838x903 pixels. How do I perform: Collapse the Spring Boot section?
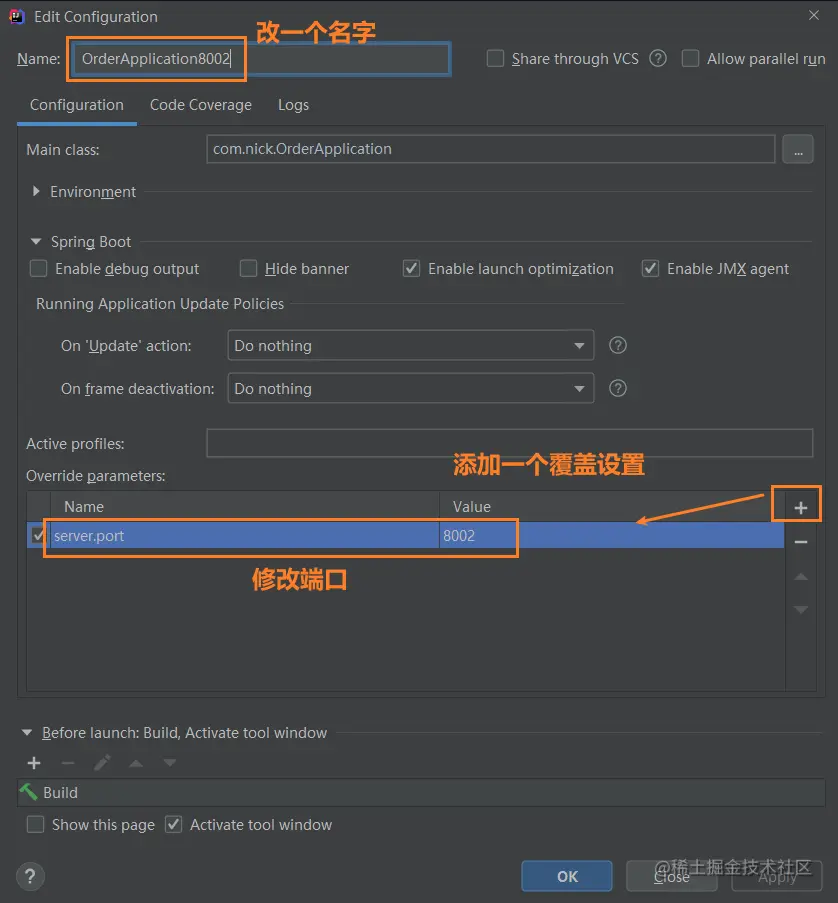click(x=36, y=241)
